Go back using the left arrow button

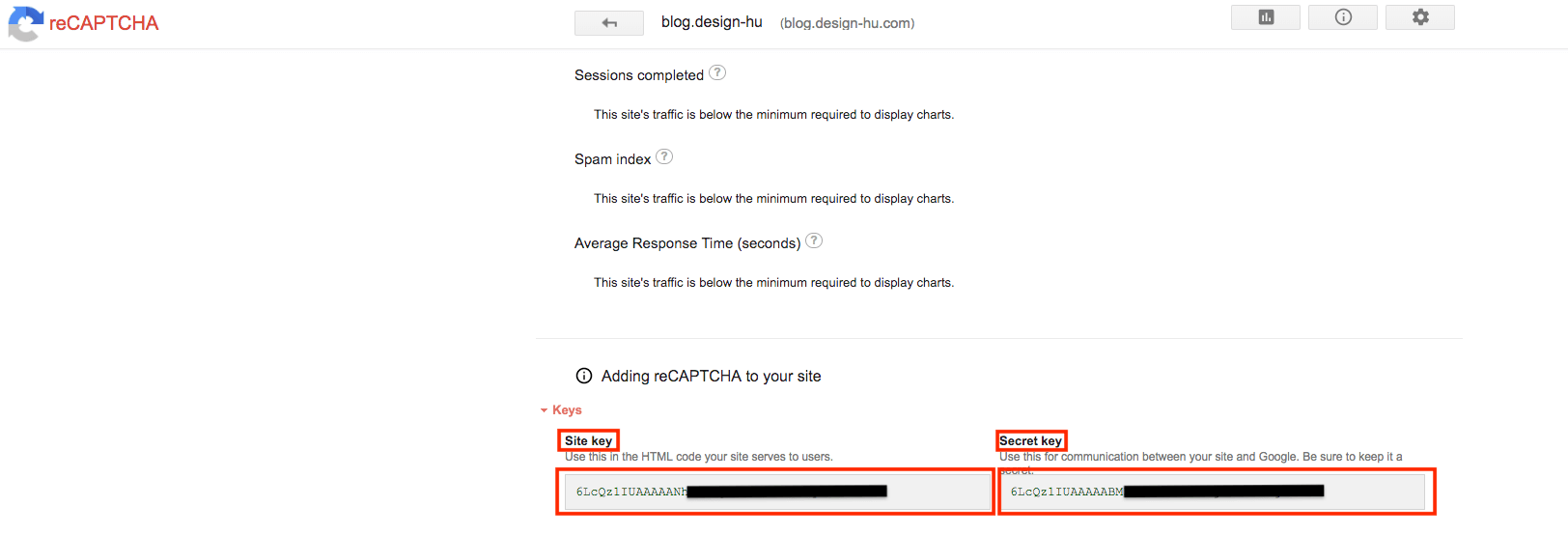(x=608, y=23)
